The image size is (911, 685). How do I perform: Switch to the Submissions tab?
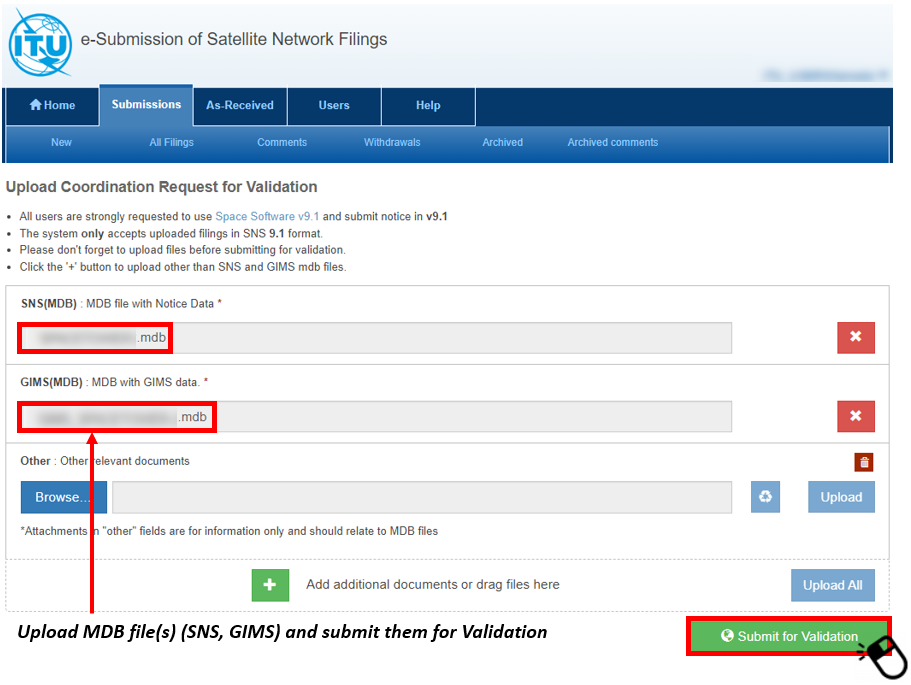[x=146, y=104]
